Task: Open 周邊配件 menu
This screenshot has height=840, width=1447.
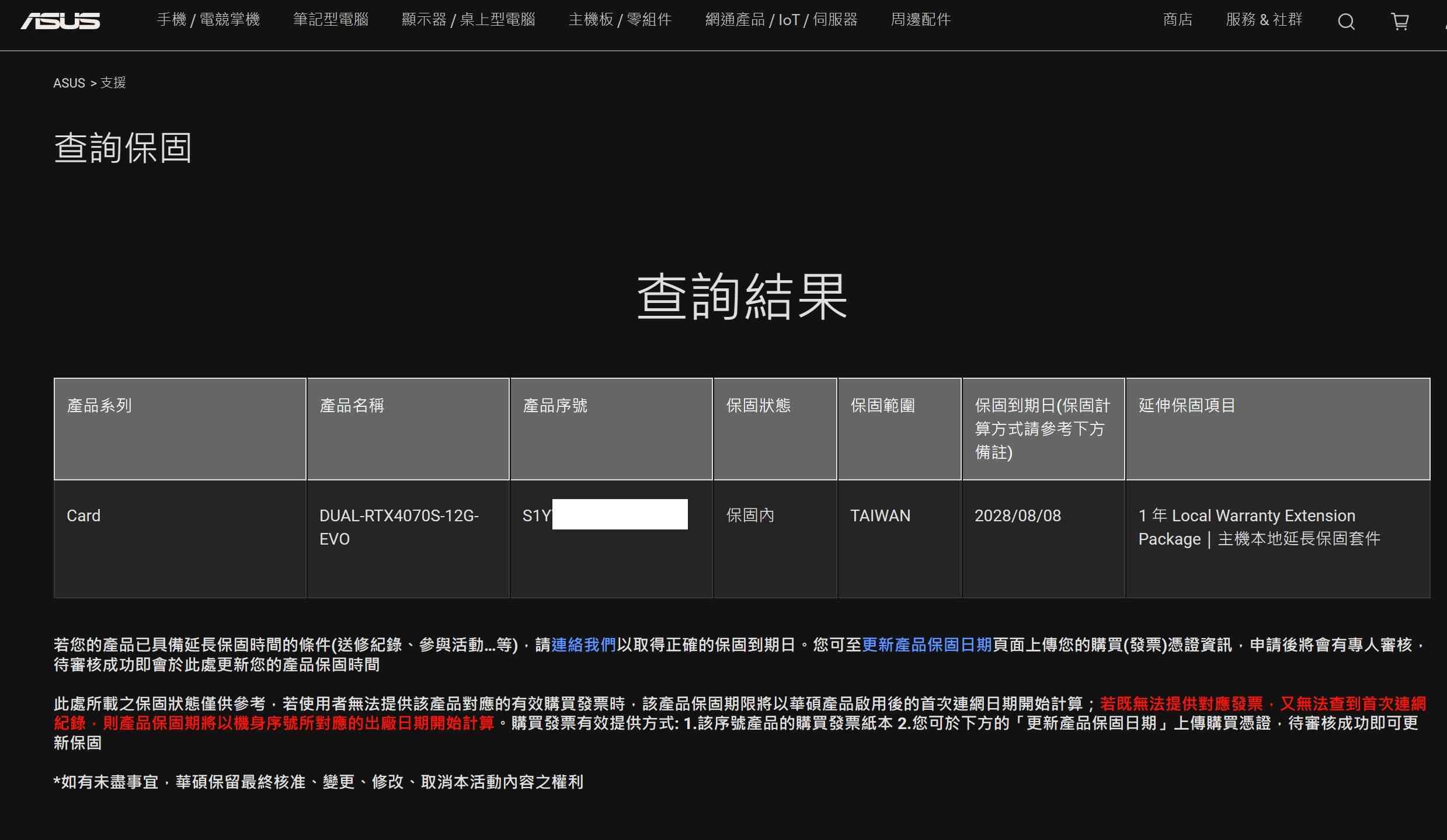Action: (921, 20)
